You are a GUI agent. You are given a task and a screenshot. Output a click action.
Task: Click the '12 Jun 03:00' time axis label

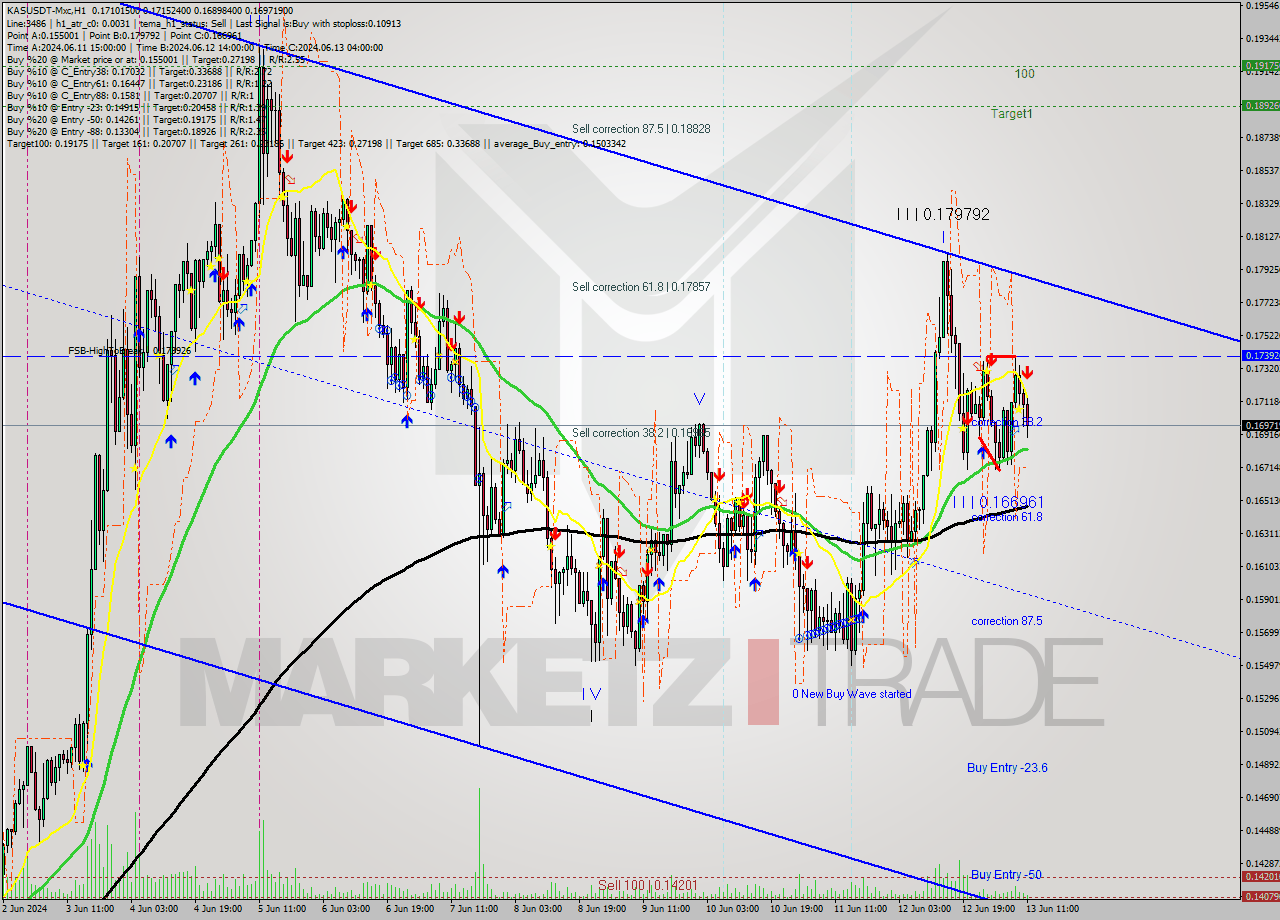[x=923, y=909]
